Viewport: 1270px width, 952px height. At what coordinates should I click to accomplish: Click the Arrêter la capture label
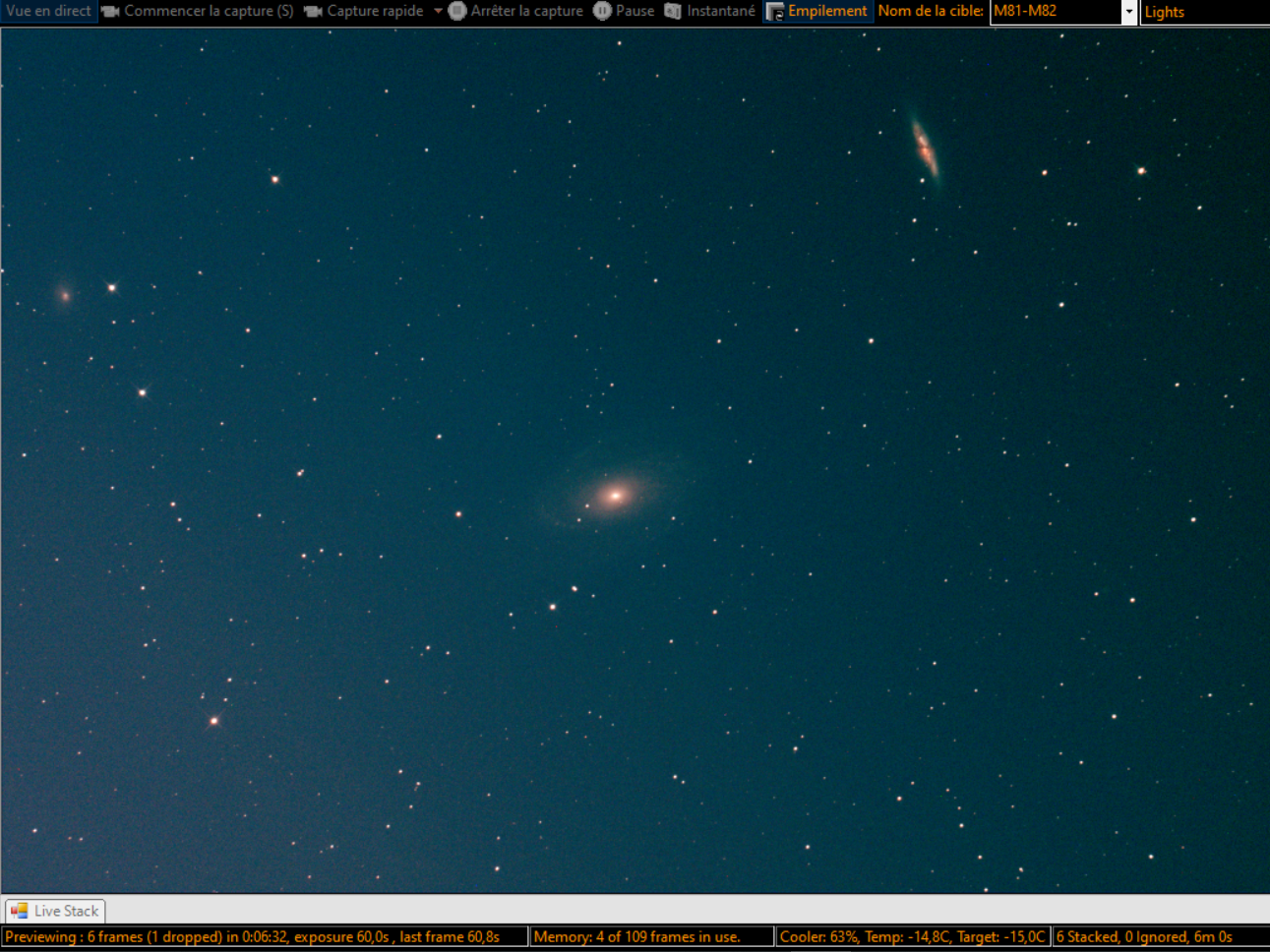coord(527,11)
